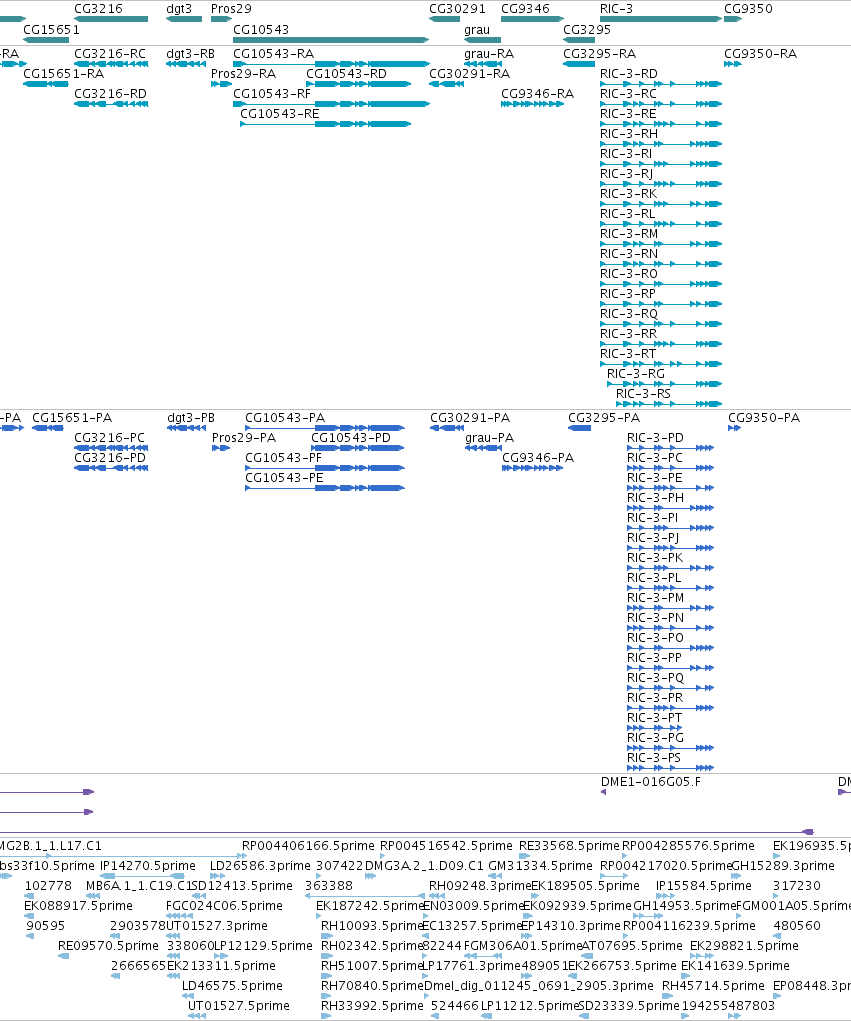851x1021 pixels.
Task: Select EST AT07695.5prime
Action: click(x=632, y=945)
